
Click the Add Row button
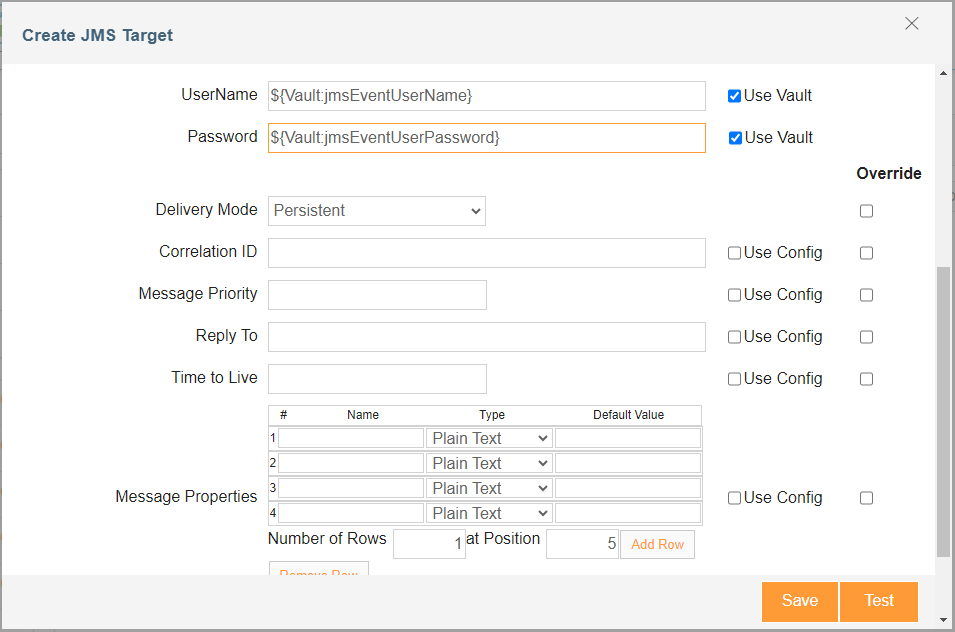click(x=657, y=544)
